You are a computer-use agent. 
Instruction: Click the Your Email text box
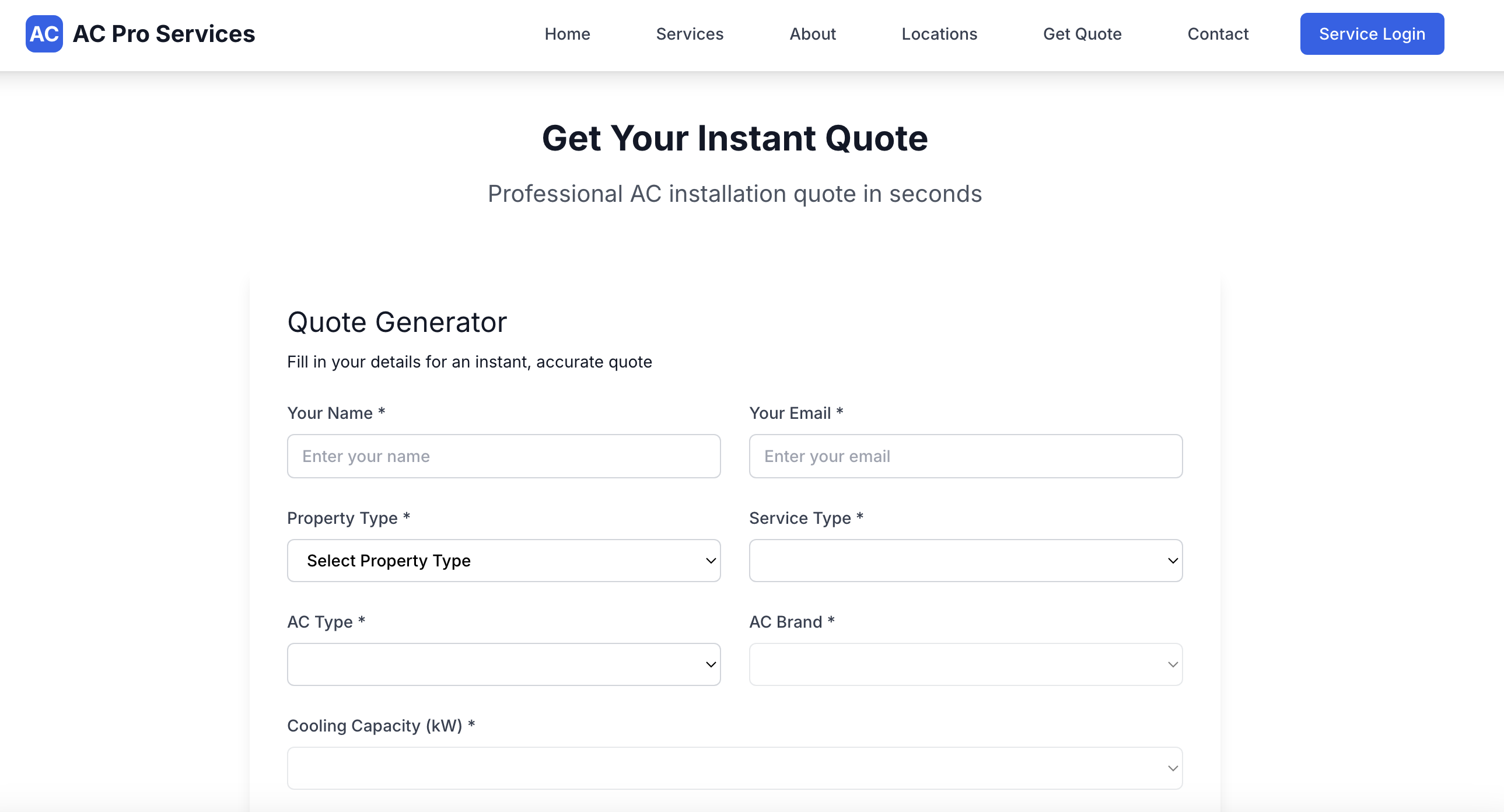click(965, 456)
